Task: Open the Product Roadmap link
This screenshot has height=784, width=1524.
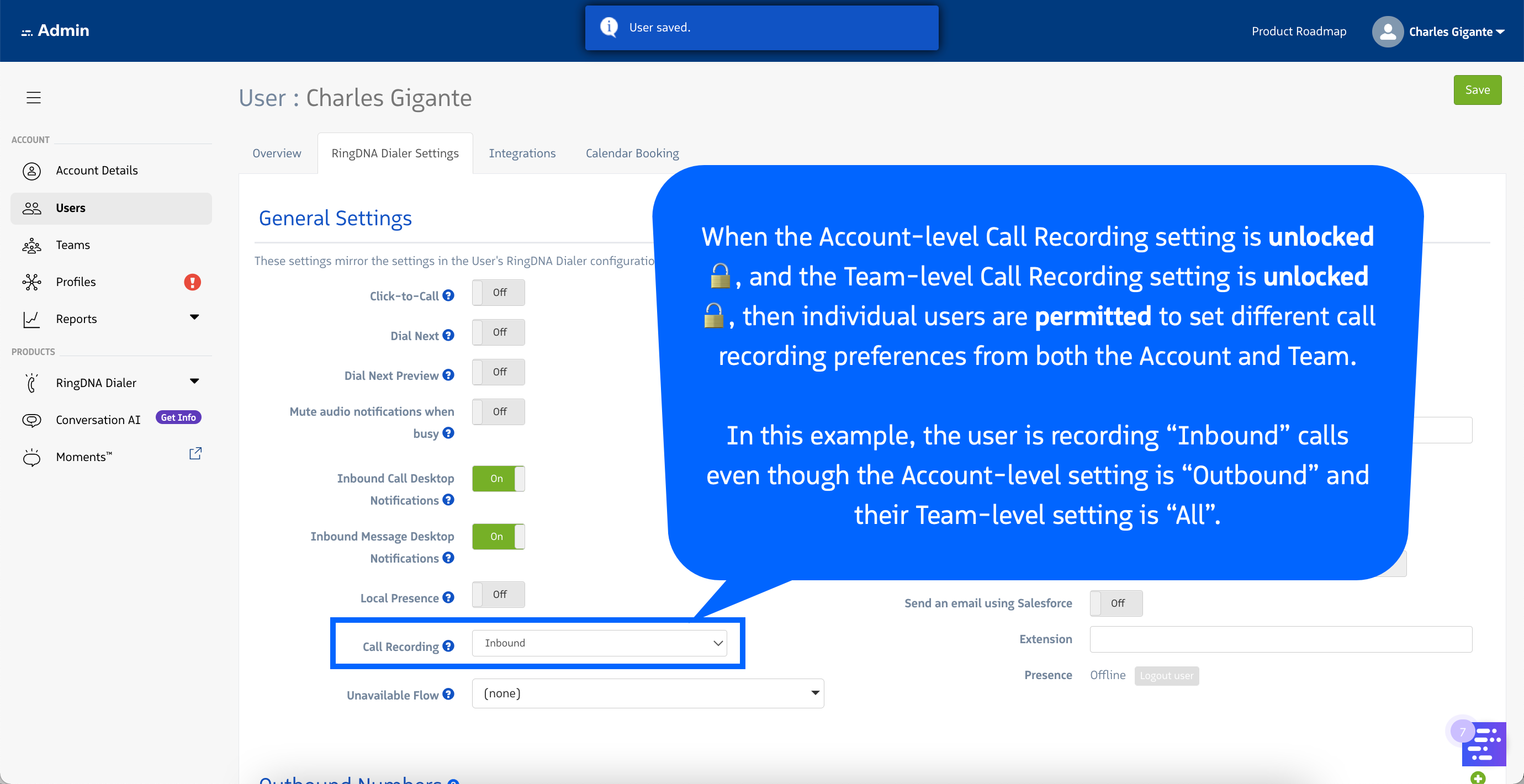Action: click(1298, 31)
